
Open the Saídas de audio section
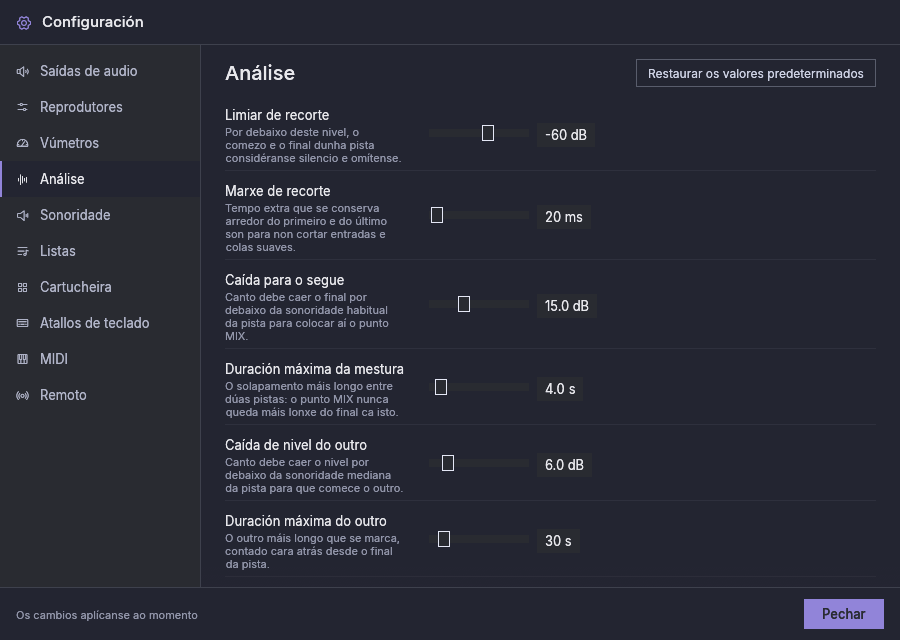click(x=100, y=71)
